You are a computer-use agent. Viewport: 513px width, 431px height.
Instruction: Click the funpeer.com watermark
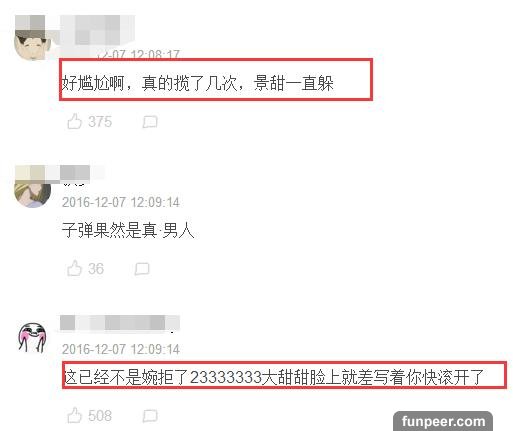coord(443,421)
